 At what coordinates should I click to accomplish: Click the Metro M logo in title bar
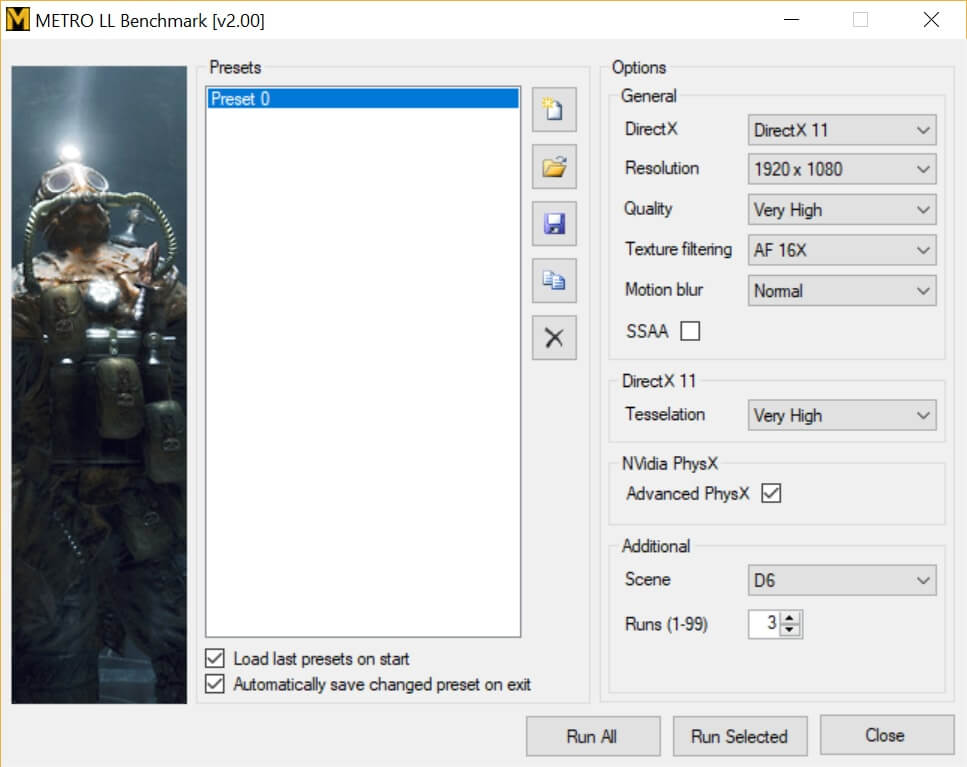tap(17, 20)
